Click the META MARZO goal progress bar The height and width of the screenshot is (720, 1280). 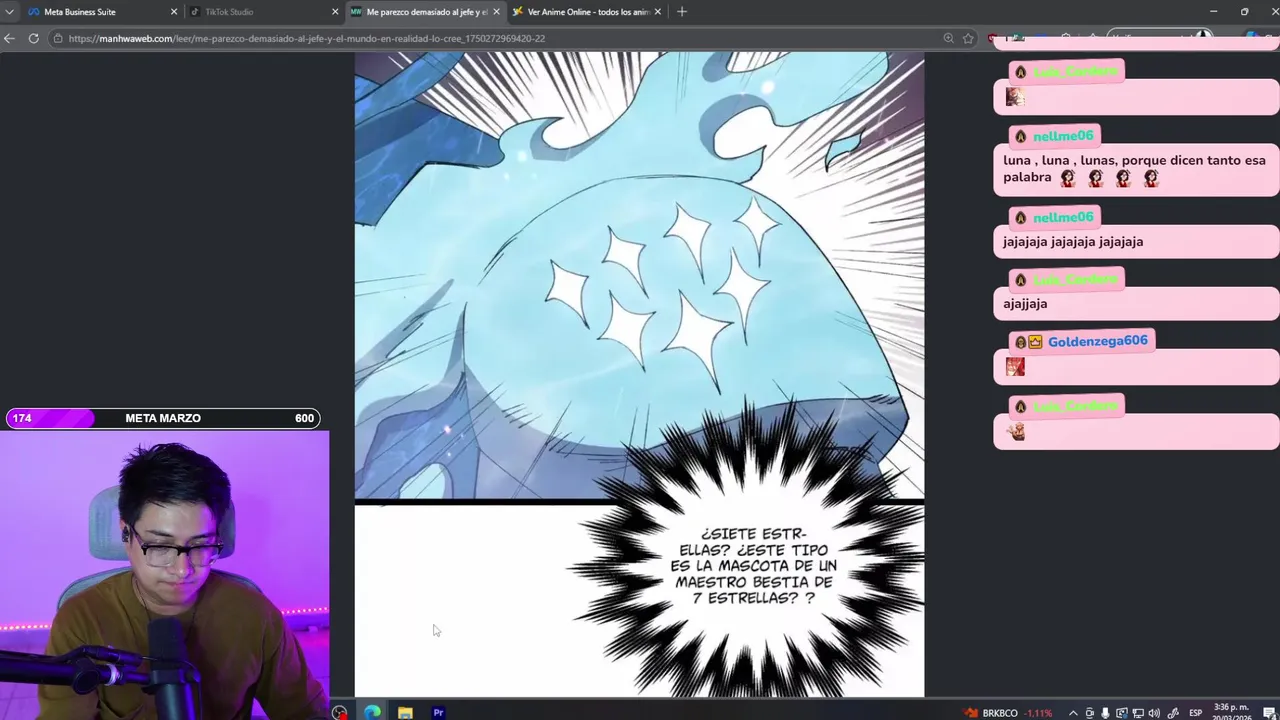(163, 418)
